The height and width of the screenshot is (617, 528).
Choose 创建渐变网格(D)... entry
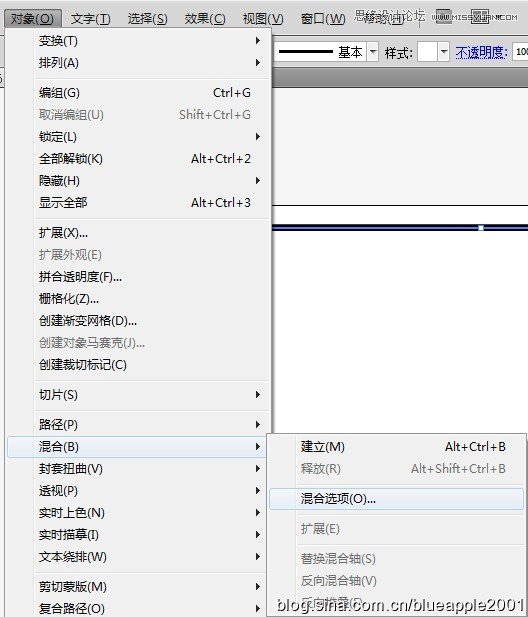151,321
